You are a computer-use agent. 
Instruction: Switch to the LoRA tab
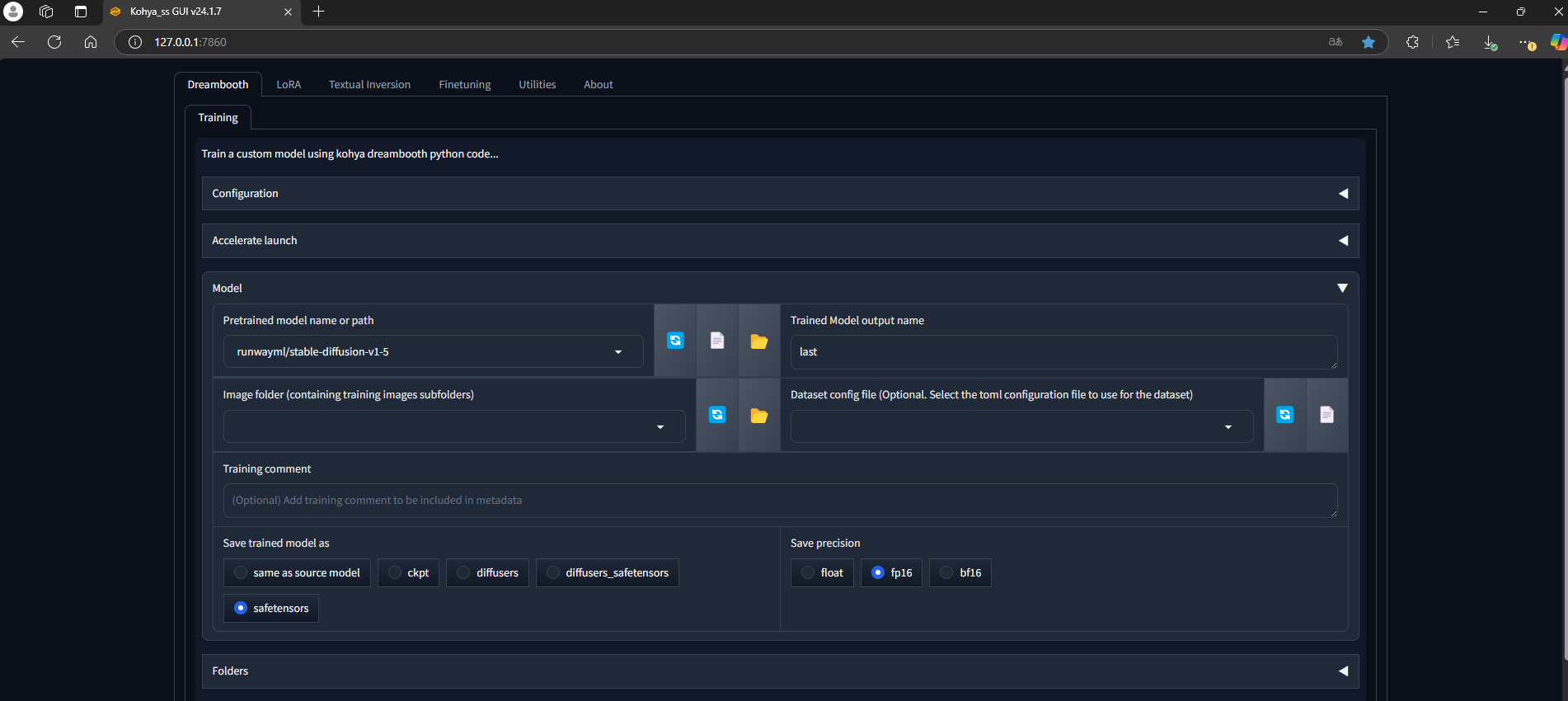click(x=289, y=84)
